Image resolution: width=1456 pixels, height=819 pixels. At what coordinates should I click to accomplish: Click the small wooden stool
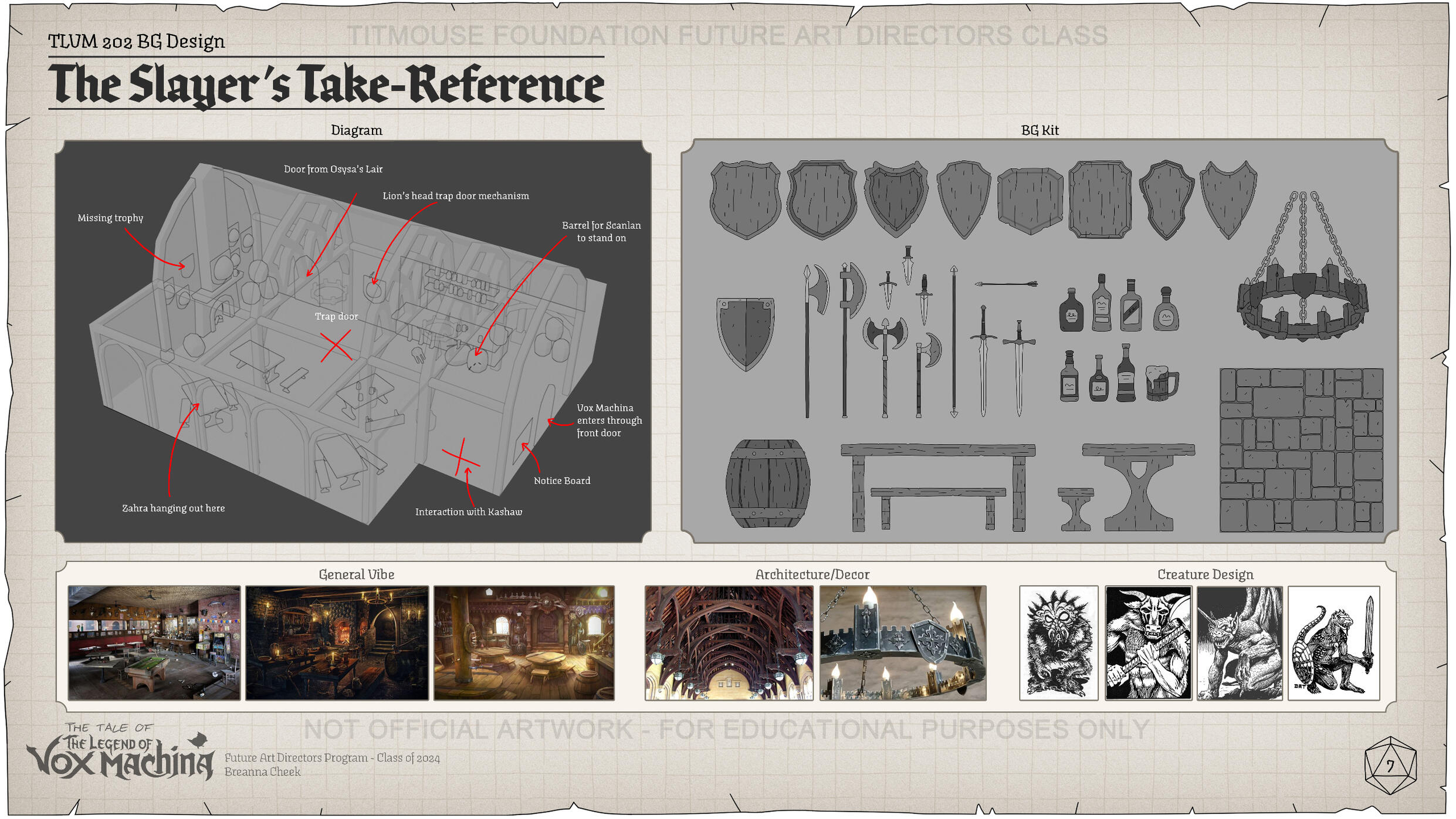1075,508
